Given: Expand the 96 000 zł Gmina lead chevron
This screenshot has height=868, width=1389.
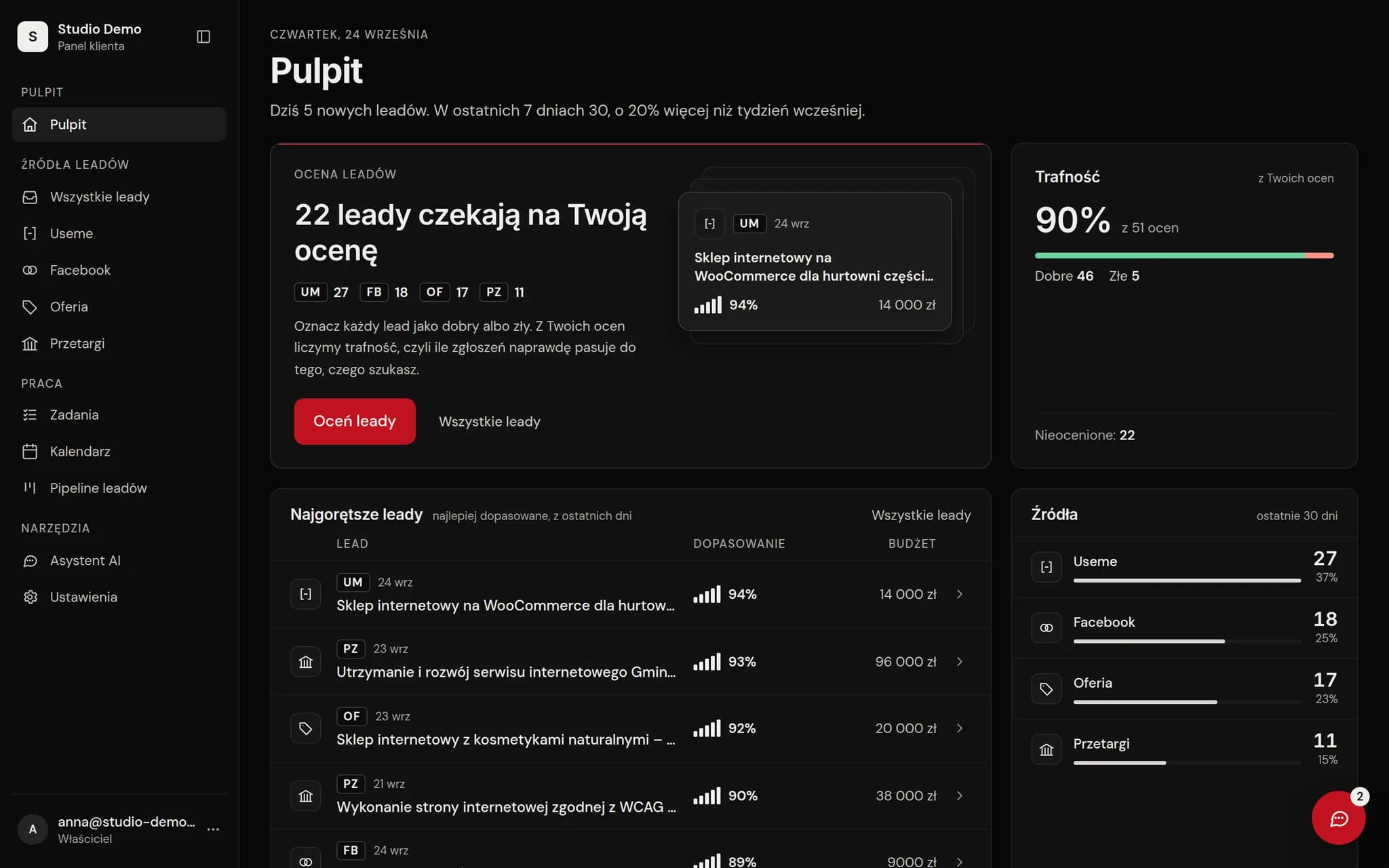Looking at the screenshot, I should tap(960, 661).
